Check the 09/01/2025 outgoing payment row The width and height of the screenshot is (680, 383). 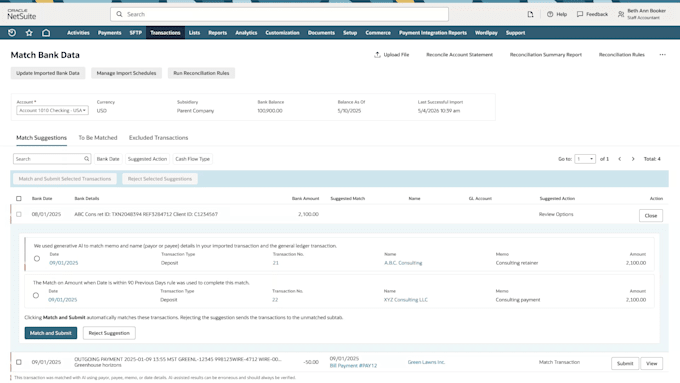click(19, 362)
